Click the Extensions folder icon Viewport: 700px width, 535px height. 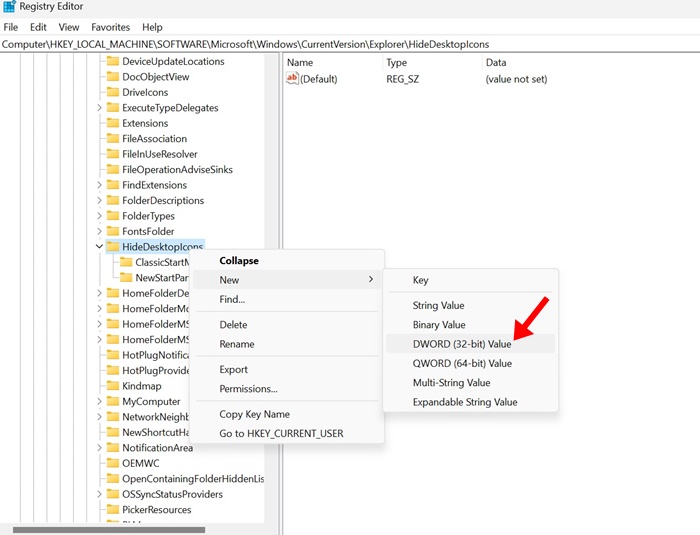click(113, 123)
